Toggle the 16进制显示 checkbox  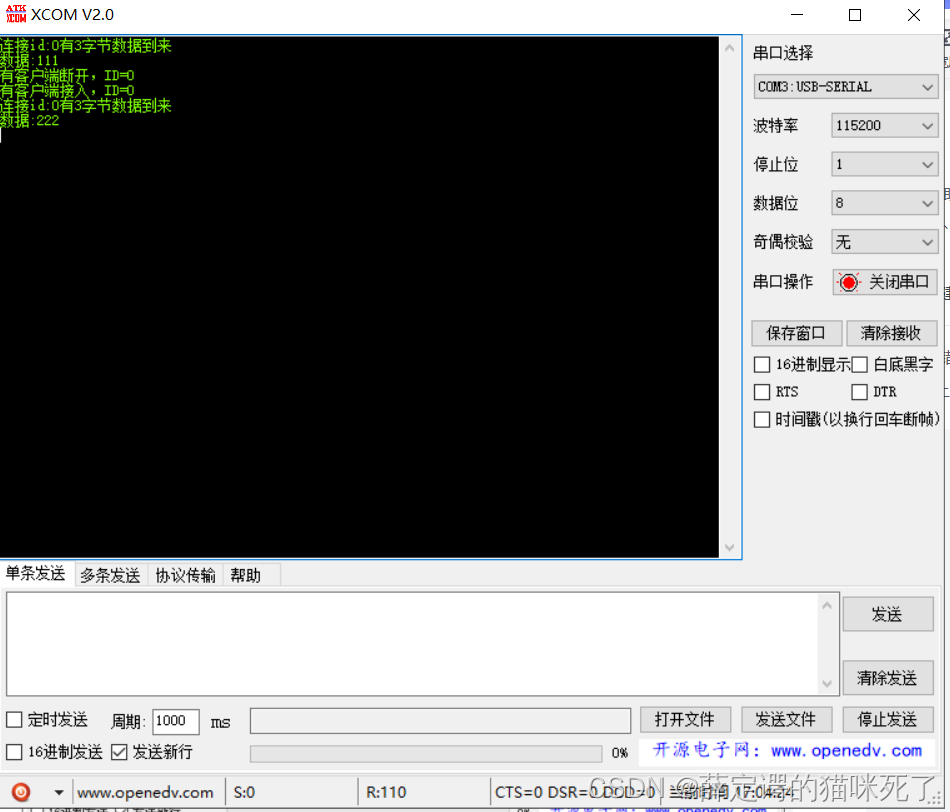point(762,365)
